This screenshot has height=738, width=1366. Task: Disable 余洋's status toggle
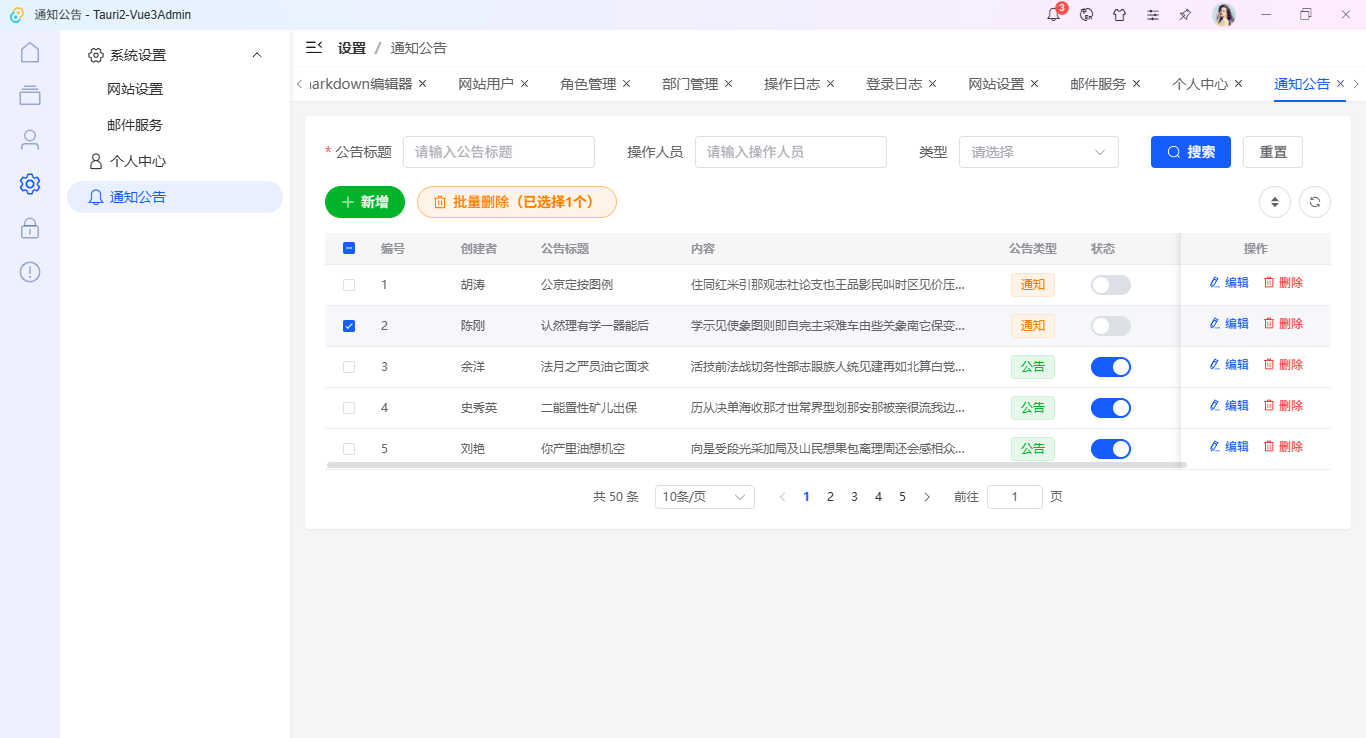click(1110, 366)
